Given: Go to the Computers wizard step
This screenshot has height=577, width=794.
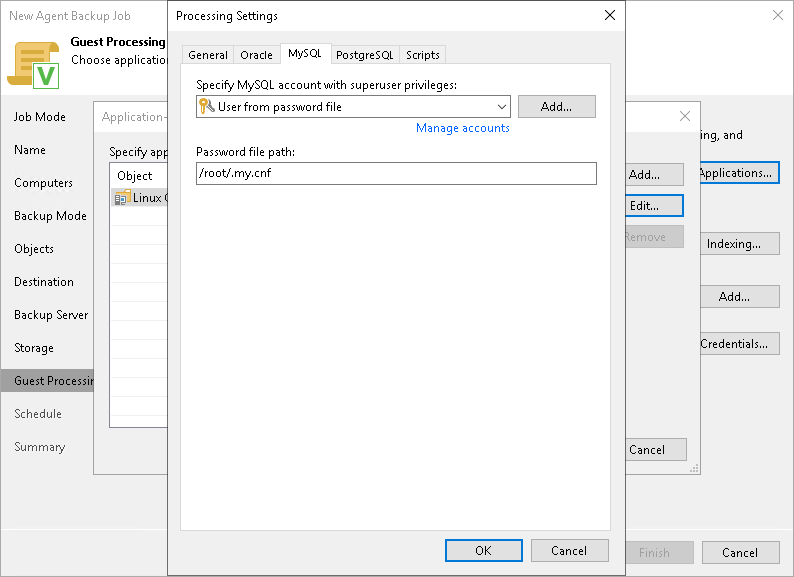Looking at the screenshot, I should (x=44, y=183).
